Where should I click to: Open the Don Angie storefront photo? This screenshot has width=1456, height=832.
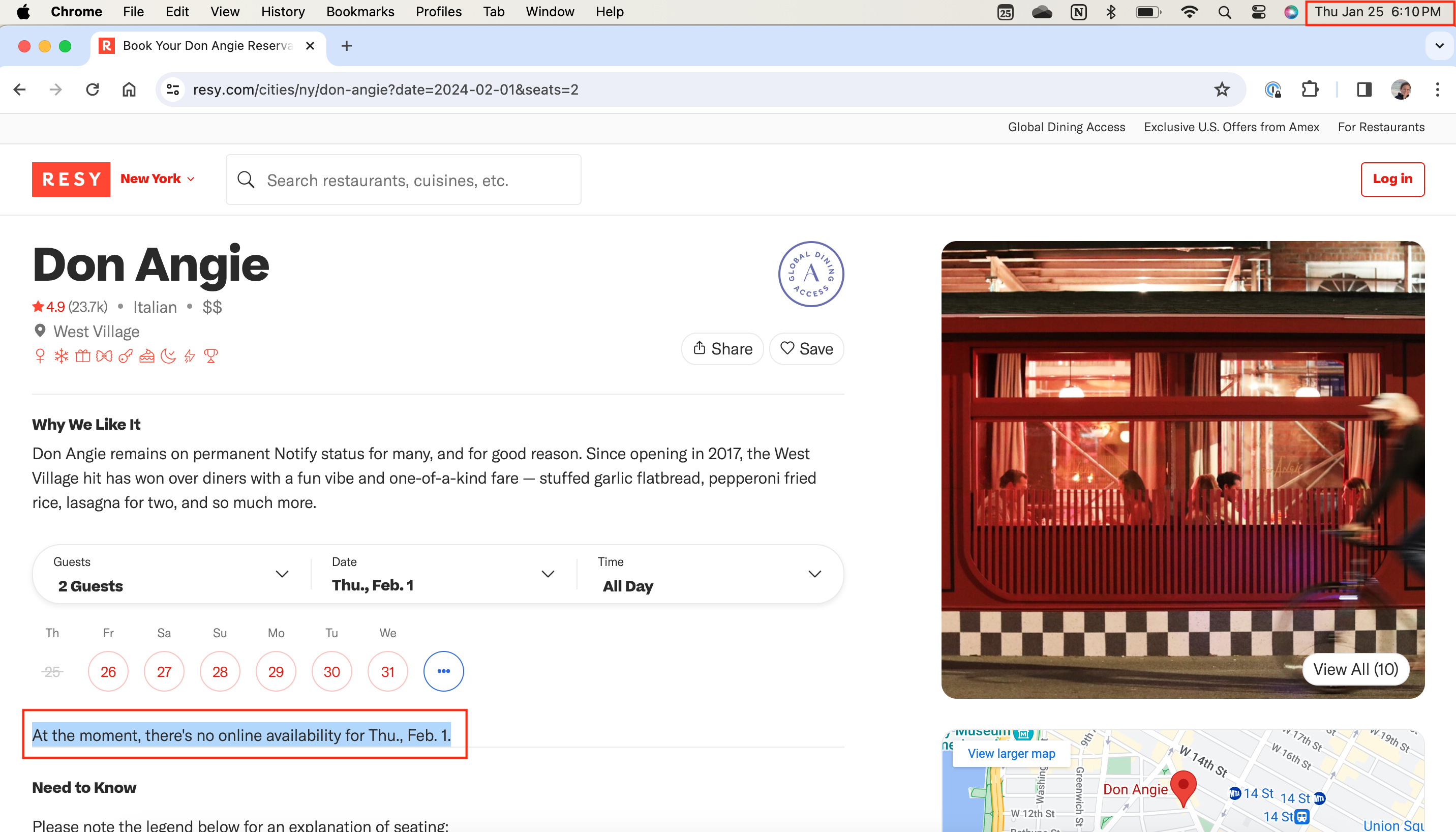[1182, 469]
